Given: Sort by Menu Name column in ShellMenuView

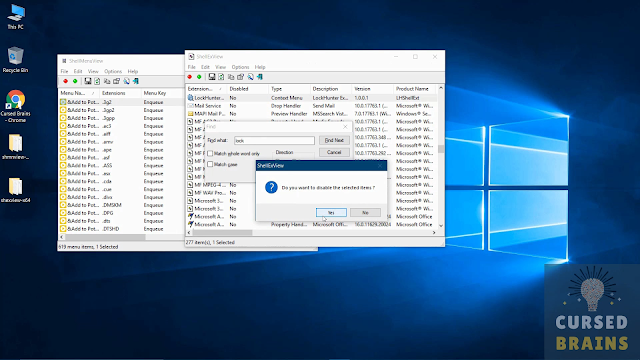Looking at the screenshot, I should tap(79, 93).
